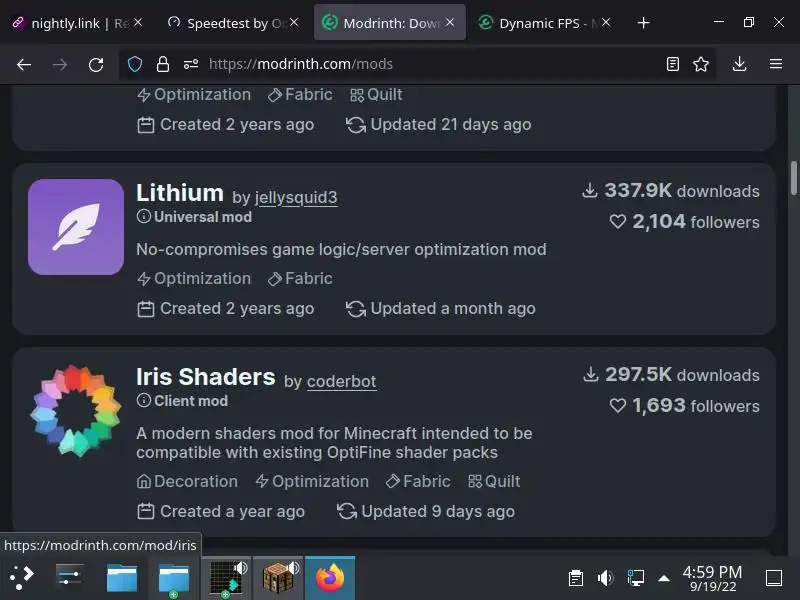800x600 pixels.
Task: Switch to the Minecraft crafting table app
Action: point(278,578)
